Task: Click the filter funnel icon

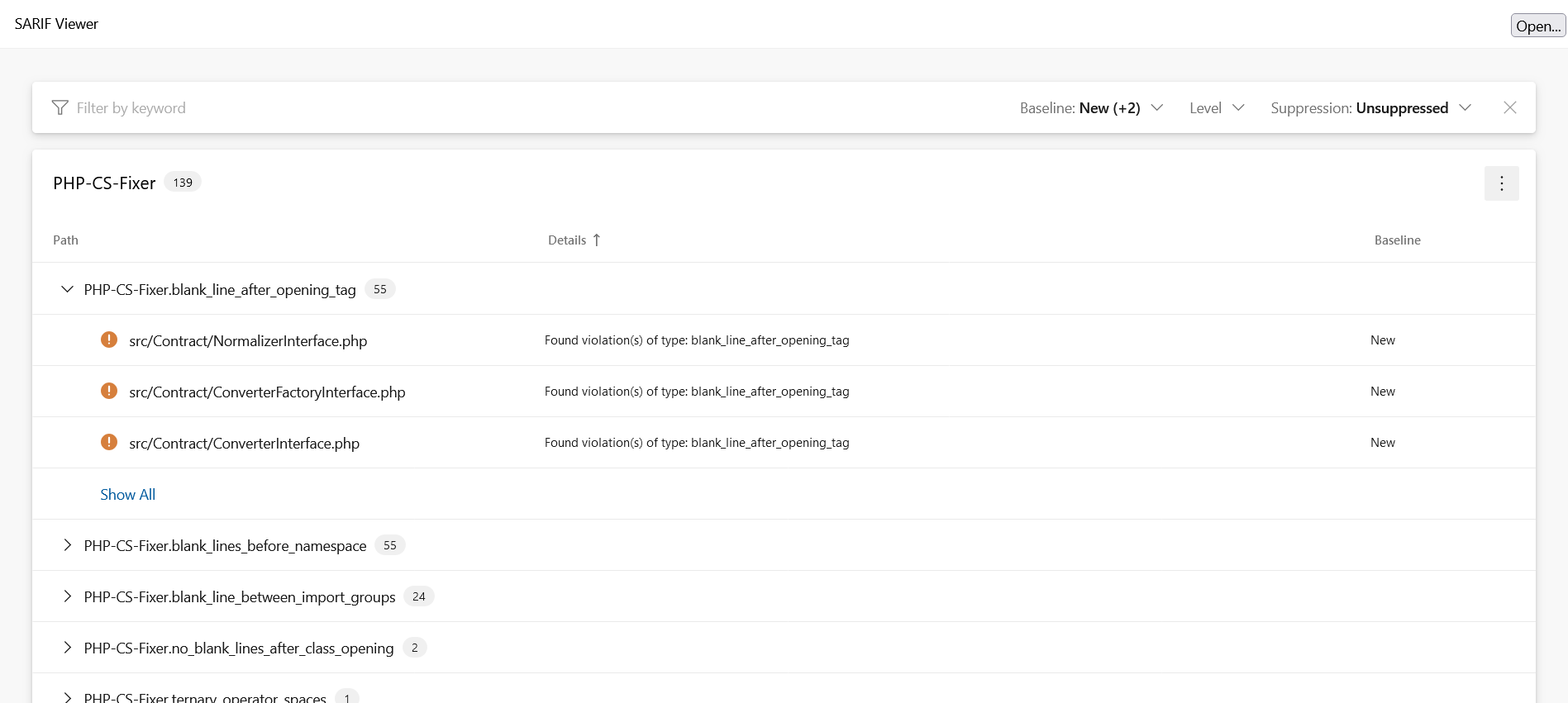Action: [60, 108]
